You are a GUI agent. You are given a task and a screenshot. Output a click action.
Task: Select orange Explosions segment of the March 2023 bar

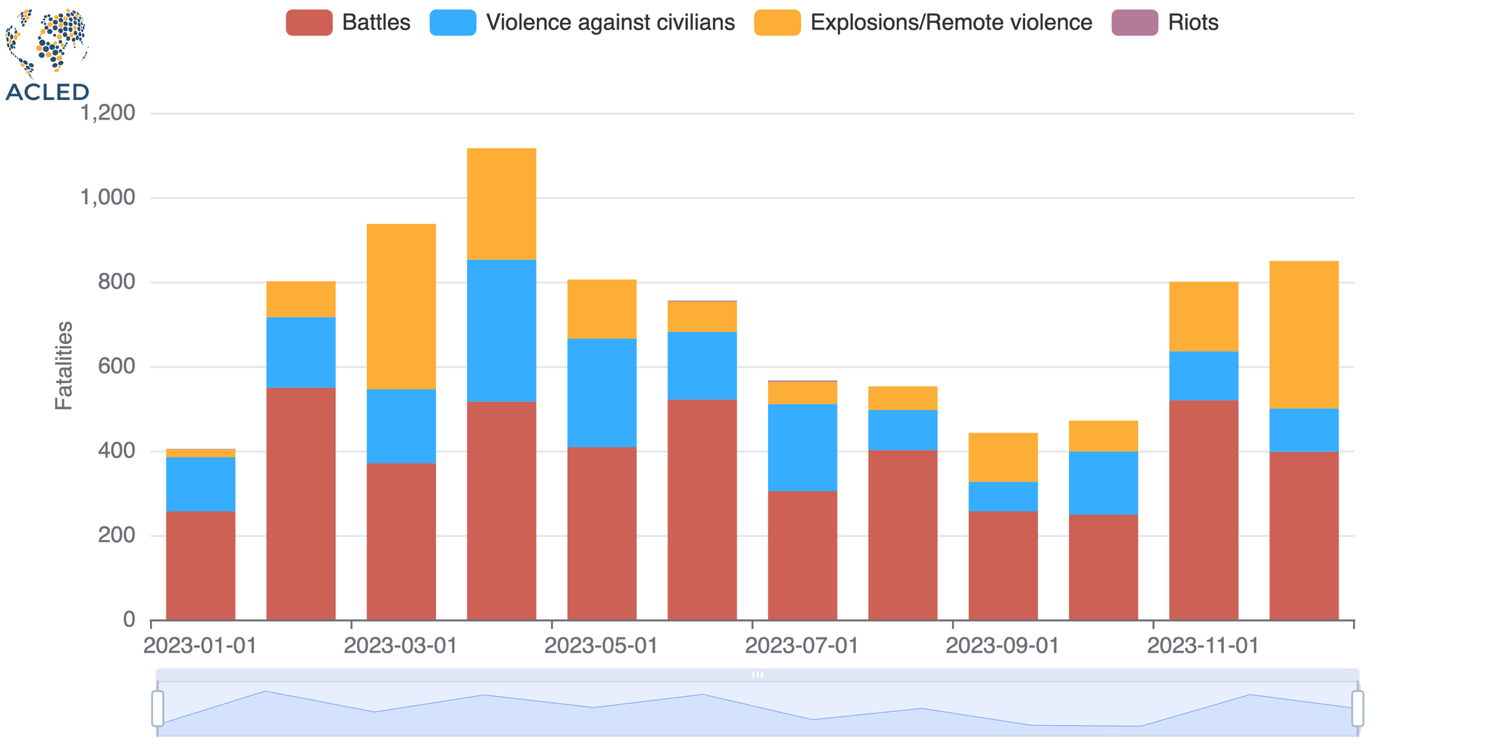[401, 306]
